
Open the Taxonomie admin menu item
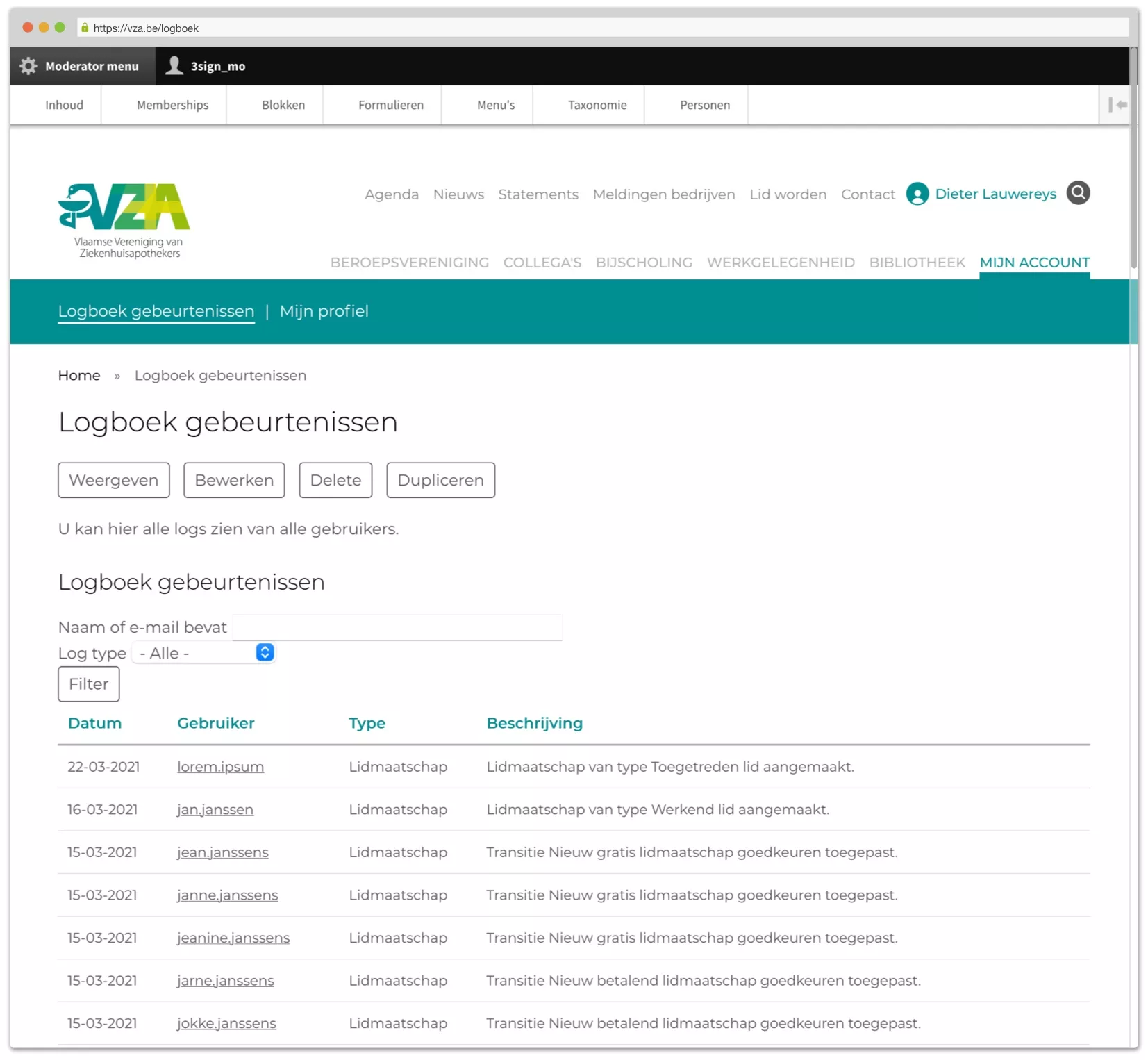[597, 105]
